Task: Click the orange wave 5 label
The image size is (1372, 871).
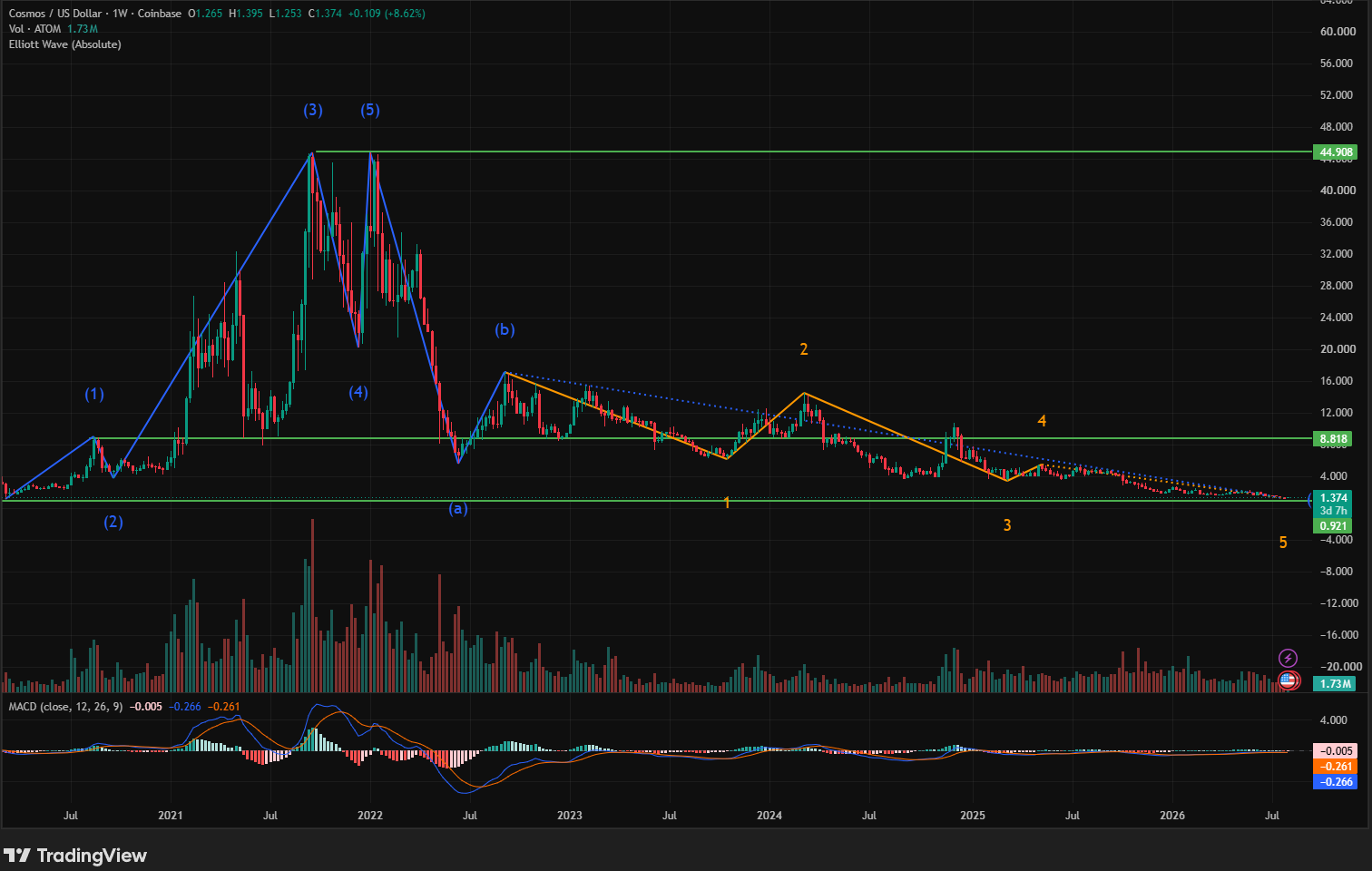Action: click(x=1283, y=543)
